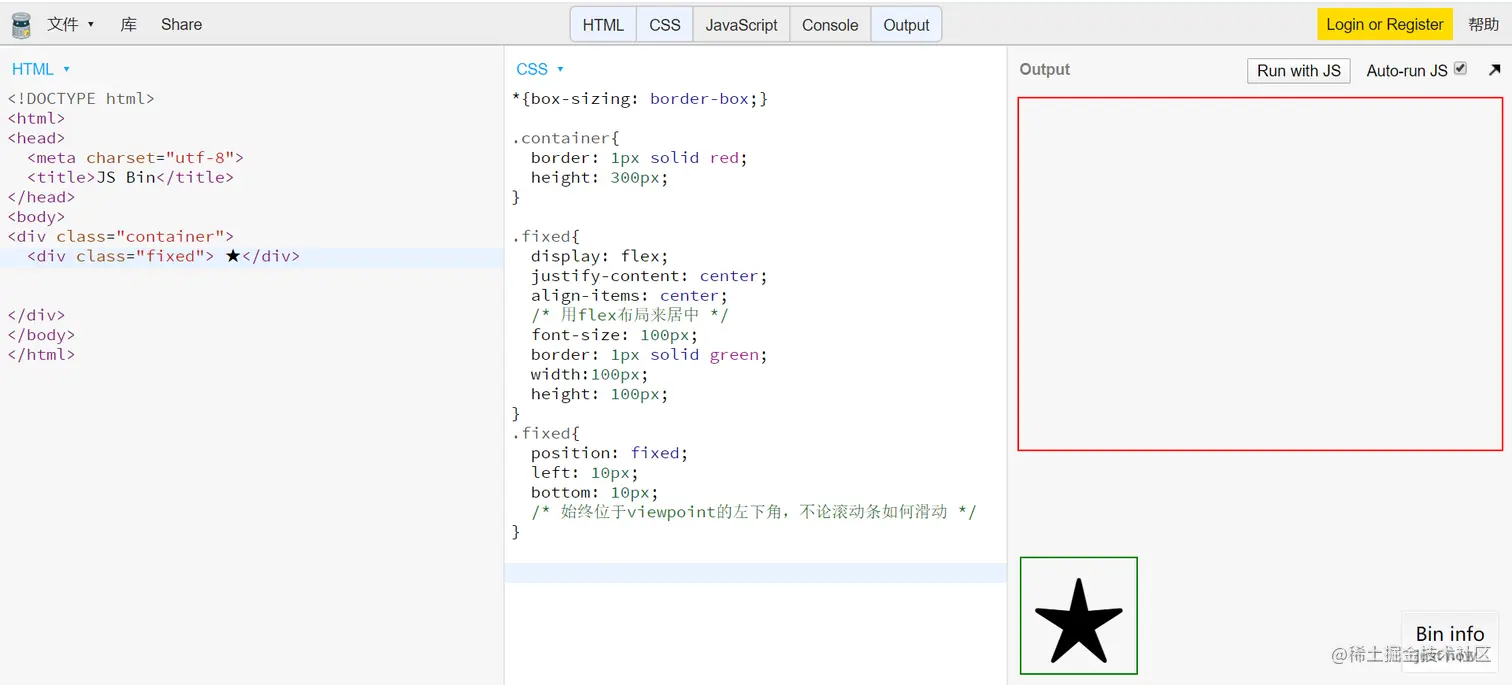Open the Share menu
The height and width of the screenshot is (685, 1512).
(181, 25)
